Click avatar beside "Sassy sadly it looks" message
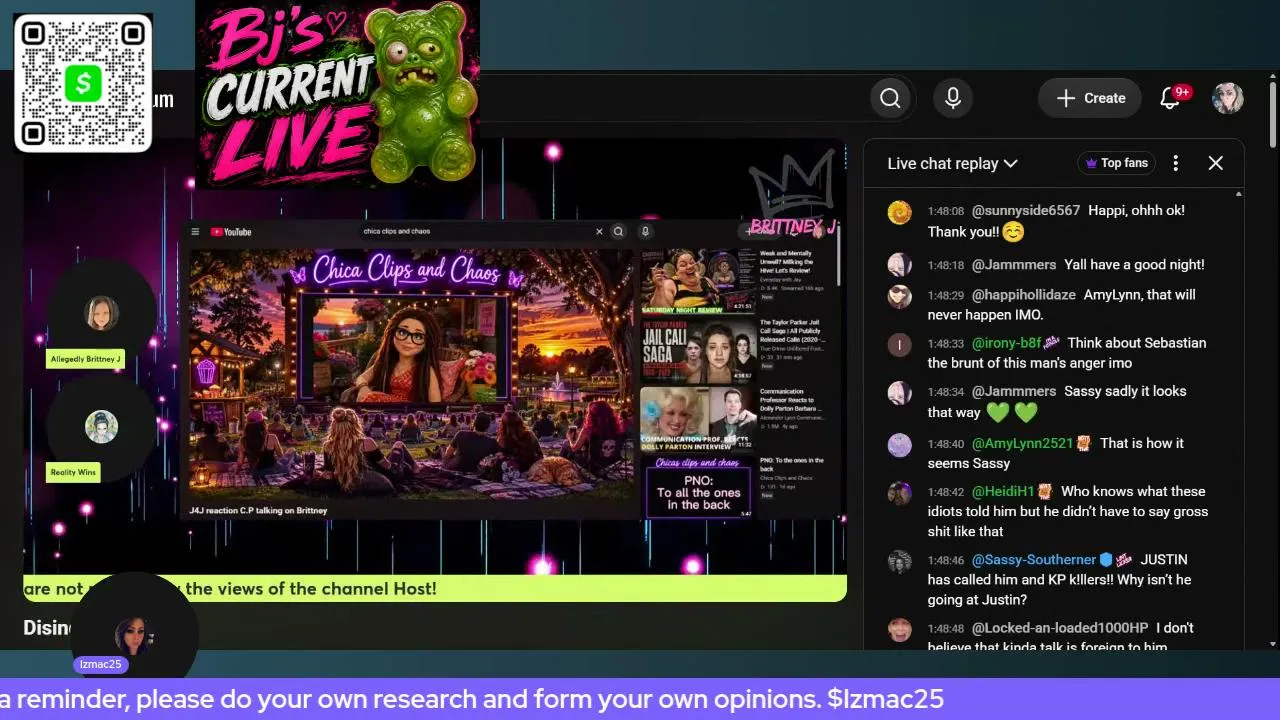 (900, 393)
